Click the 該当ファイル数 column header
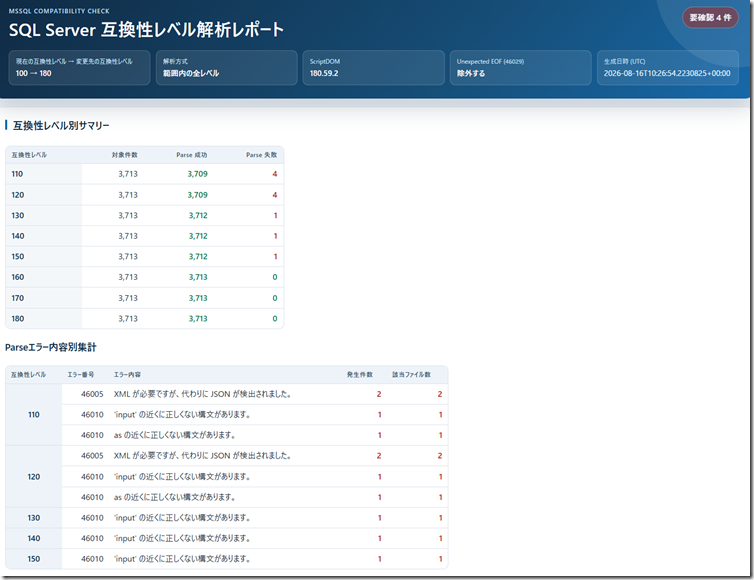 click(x=411, y=375)
